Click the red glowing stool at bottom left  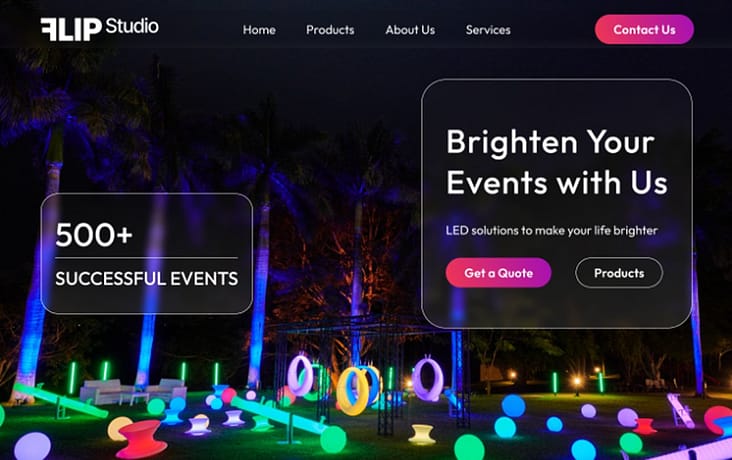click(x=141, y=439)
